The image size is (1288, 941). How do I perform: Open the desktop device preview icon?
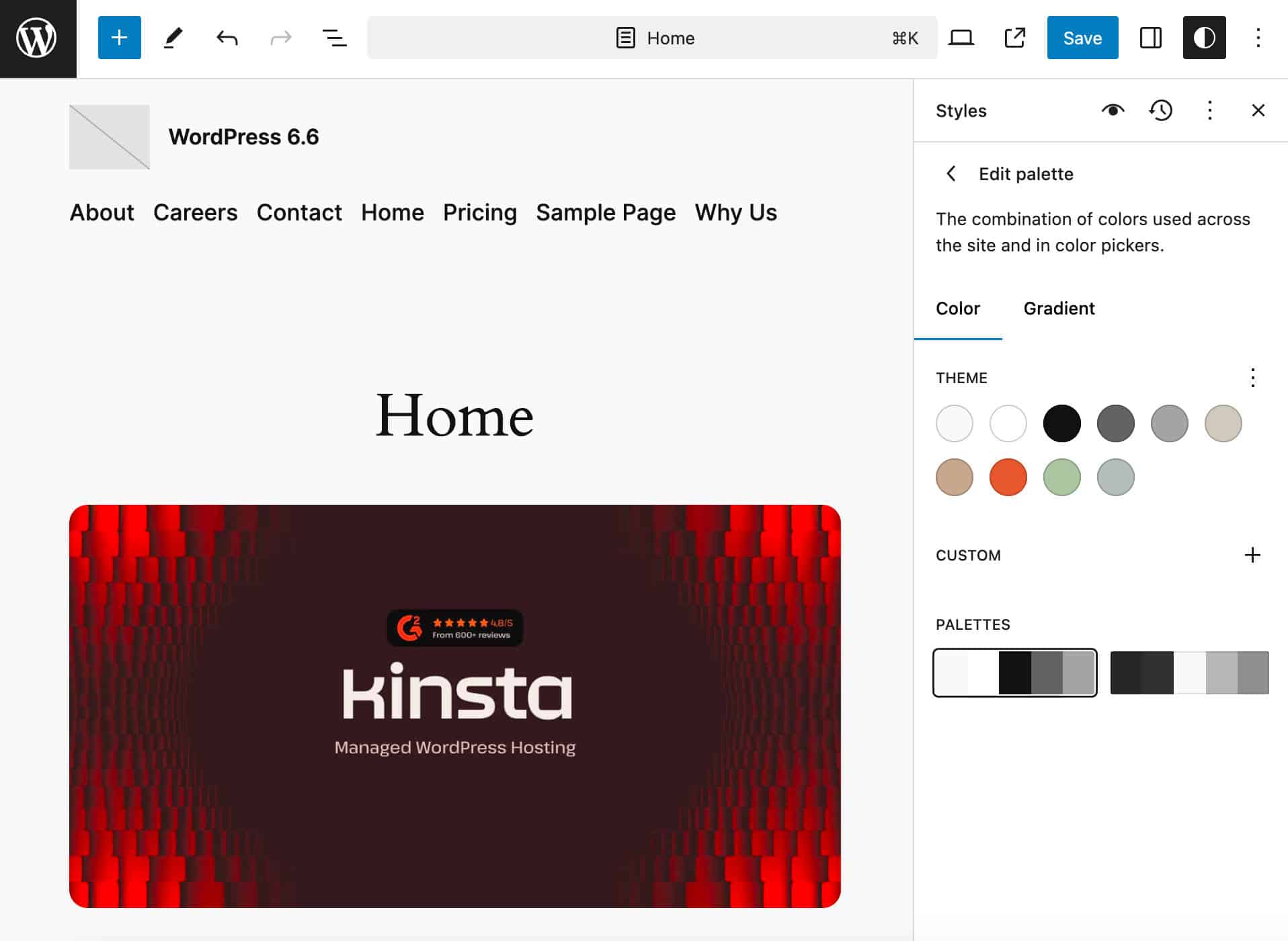961,38
